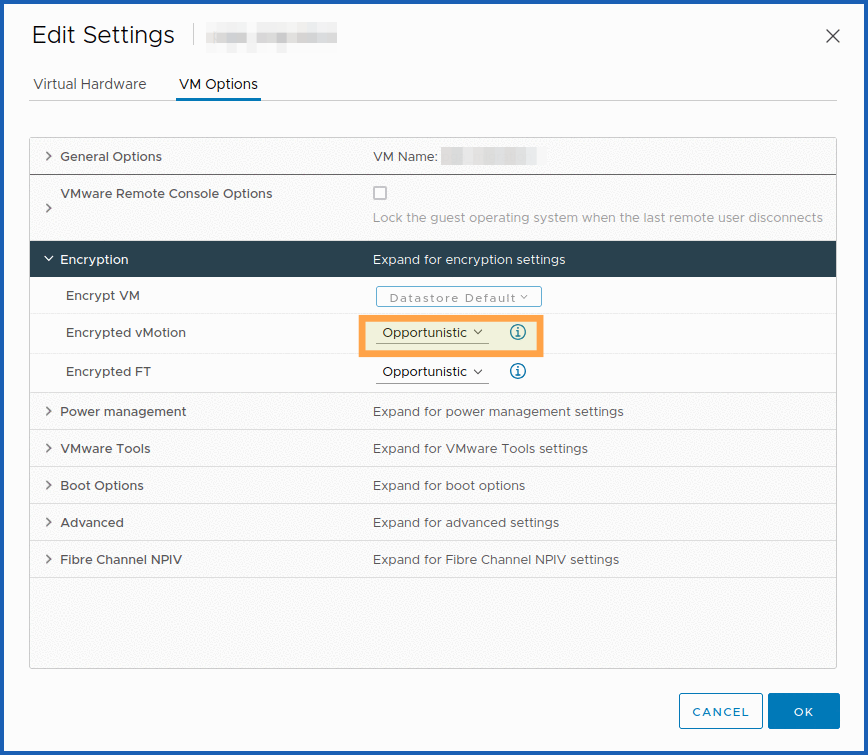Open the Encrypted FT Opportunistic dropdown
The height and width of the screenshot is (755, 868).
coord(432,371)
